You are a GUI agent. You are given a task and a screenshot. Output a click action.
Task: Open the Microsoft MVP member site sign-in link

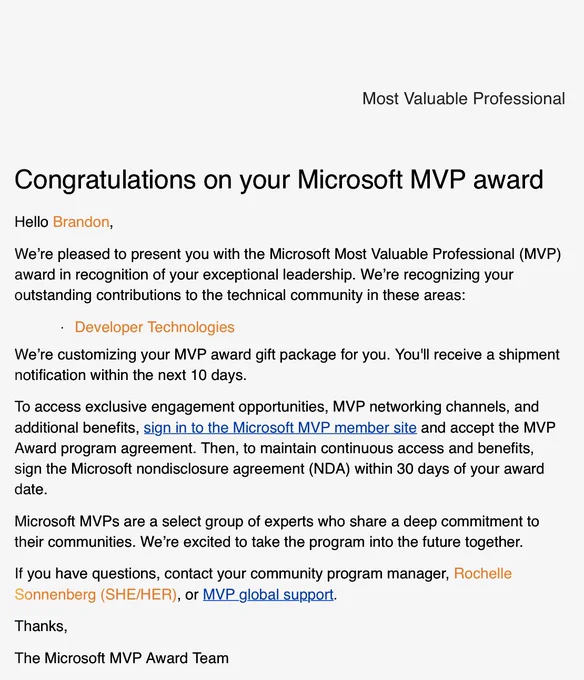click(x=280, y=428)
